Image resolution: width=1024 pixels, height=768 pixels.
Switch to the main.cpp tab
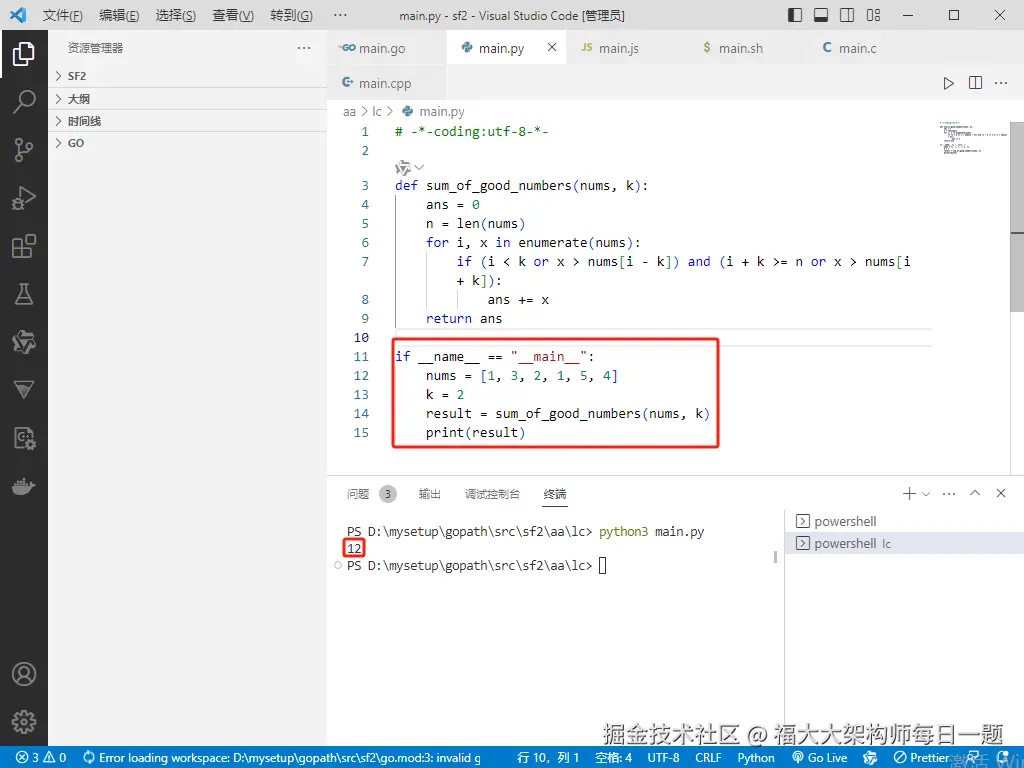coord(387,83)
